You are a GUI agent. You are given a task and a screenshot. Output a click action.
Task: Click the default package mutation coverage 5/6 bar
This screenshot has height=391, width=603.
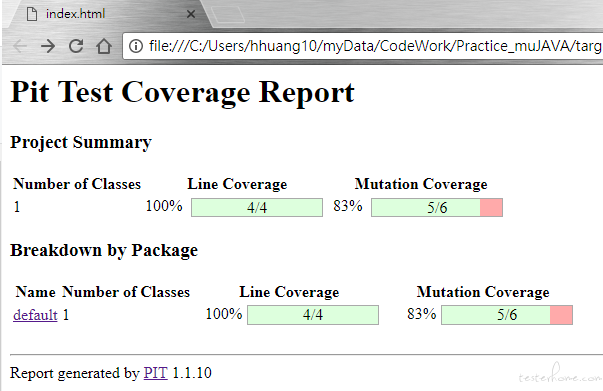pos(507,315)
